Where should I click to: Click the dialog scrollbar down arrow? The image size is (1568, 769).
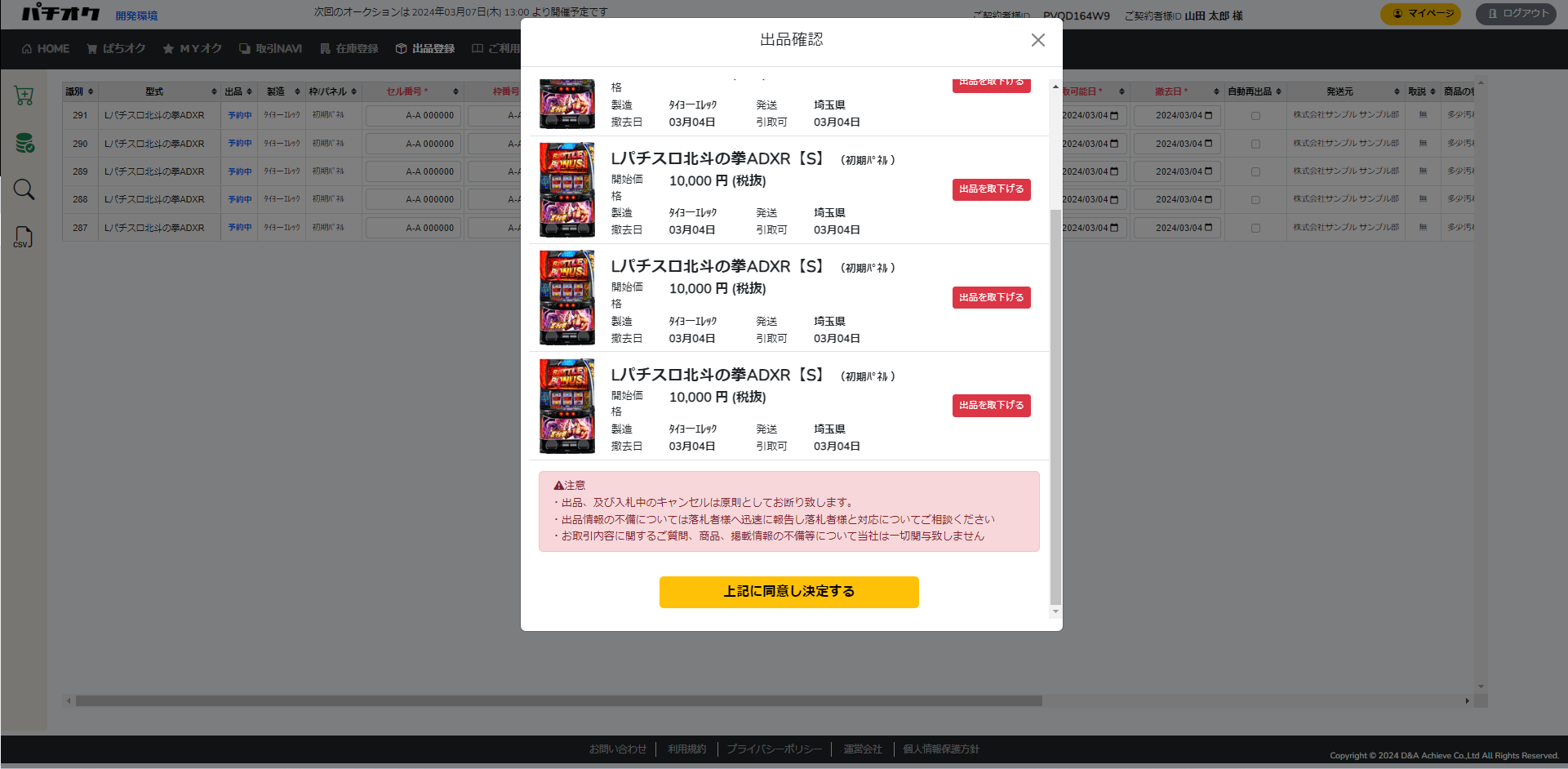1055,611
